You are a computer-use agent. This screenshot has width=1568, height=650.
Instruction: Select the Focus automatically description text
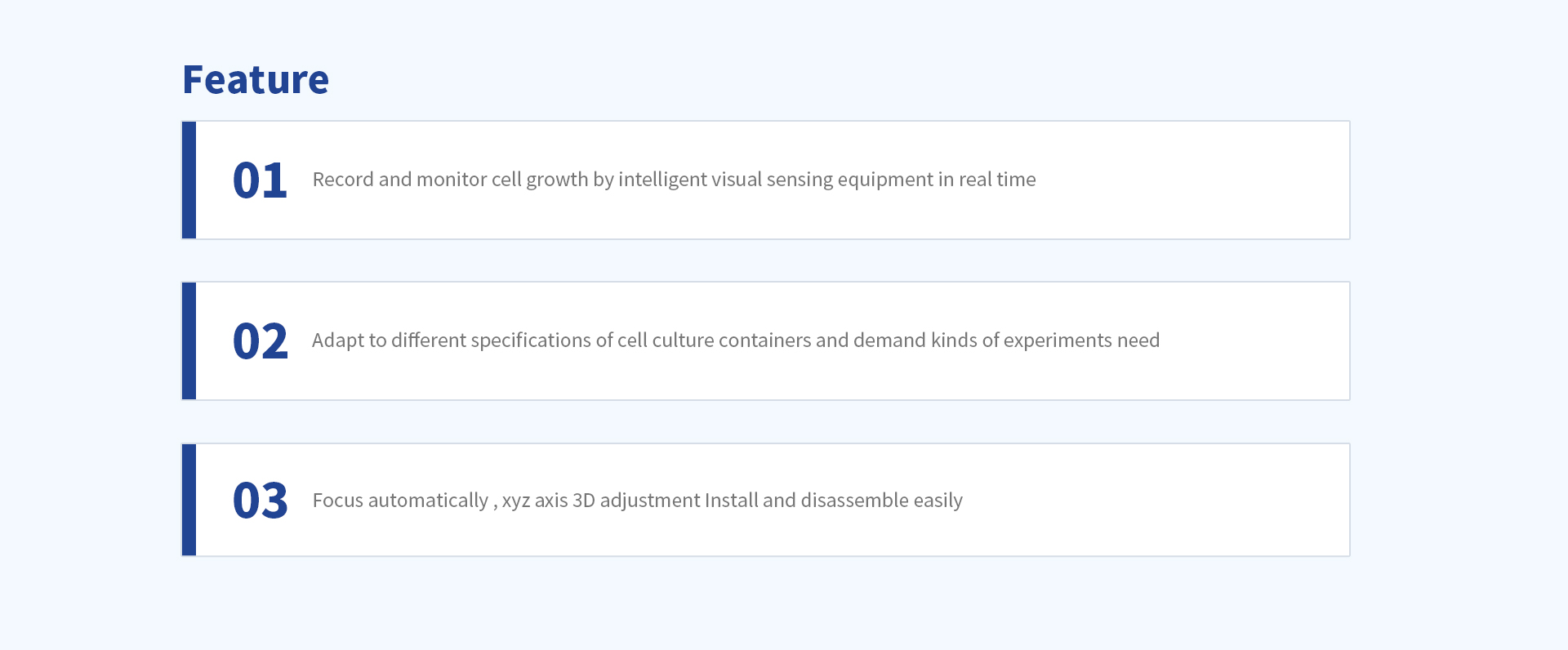(x=637, y=501)
